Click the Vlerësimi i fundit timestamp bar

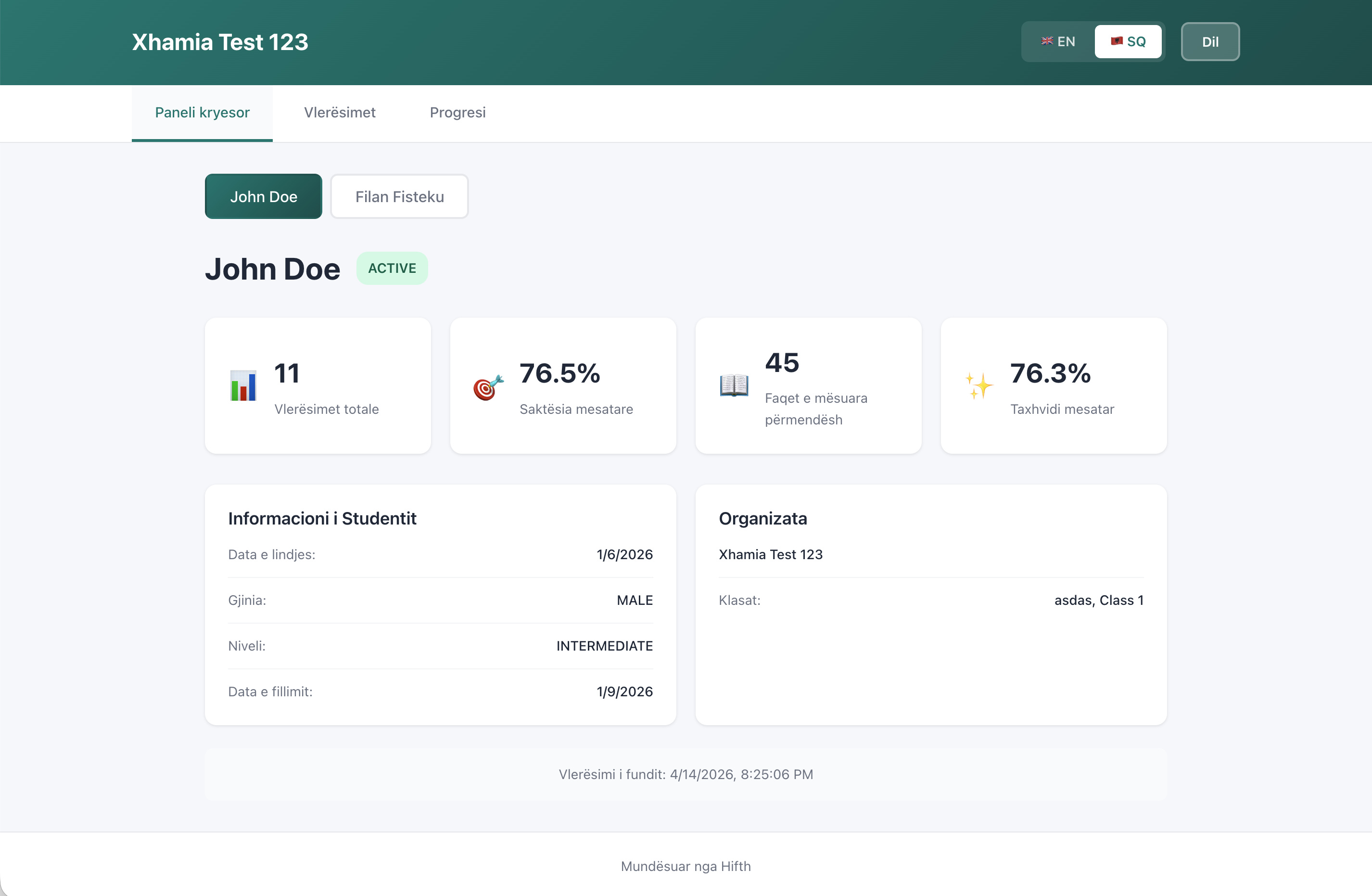point(686,774)
